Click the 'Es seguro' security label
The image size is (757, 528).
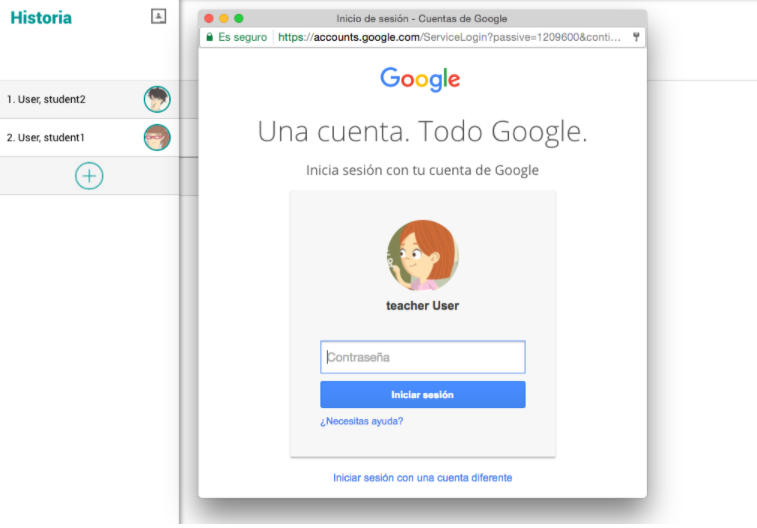tap(242, 37)
